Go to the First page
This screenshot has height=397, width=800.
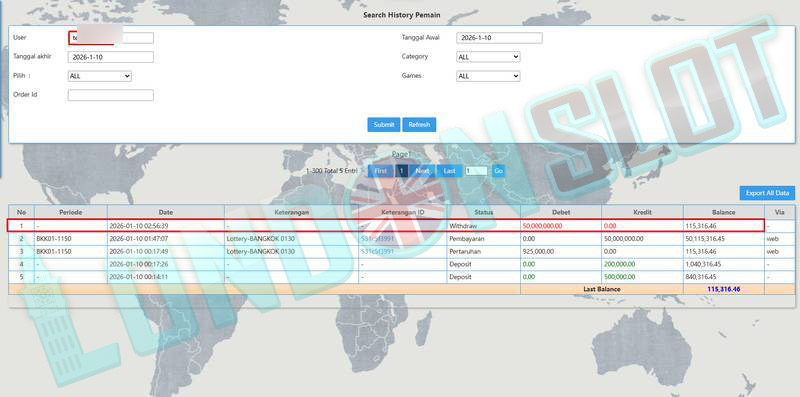381,171
